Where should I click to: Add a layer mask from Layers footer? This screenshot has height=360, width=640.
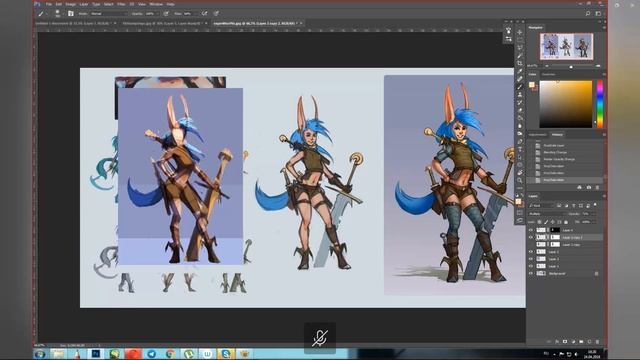point(565,342)
